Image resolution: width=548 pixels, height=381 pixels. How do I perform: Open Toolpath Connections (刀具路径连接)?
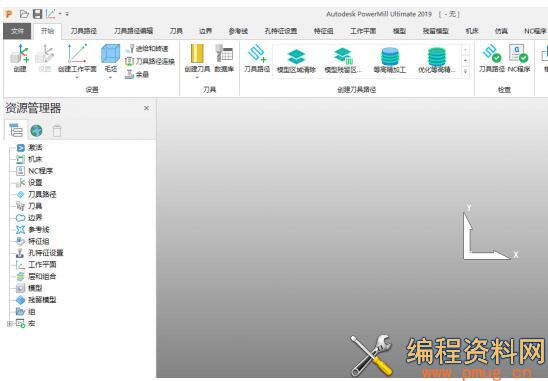click(150, 61)
